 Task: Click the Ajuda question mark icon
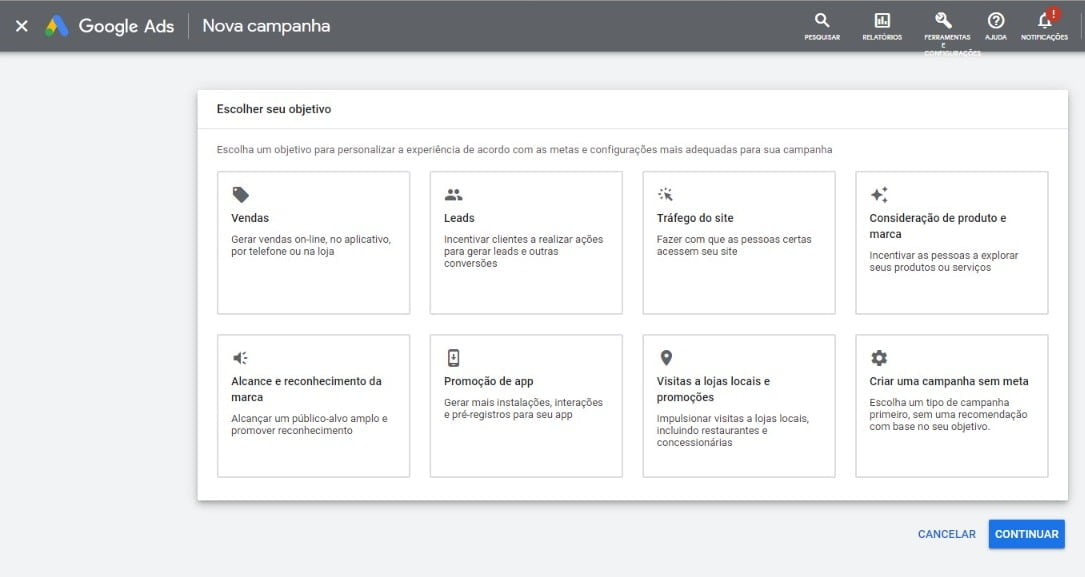point(996,21)
